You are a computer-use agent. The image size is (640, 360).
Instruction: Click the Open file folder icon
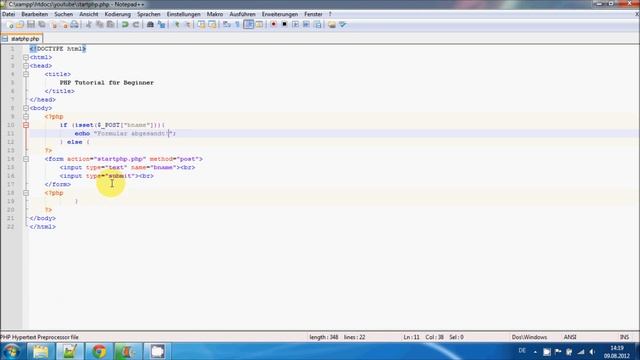pos(20,24)
